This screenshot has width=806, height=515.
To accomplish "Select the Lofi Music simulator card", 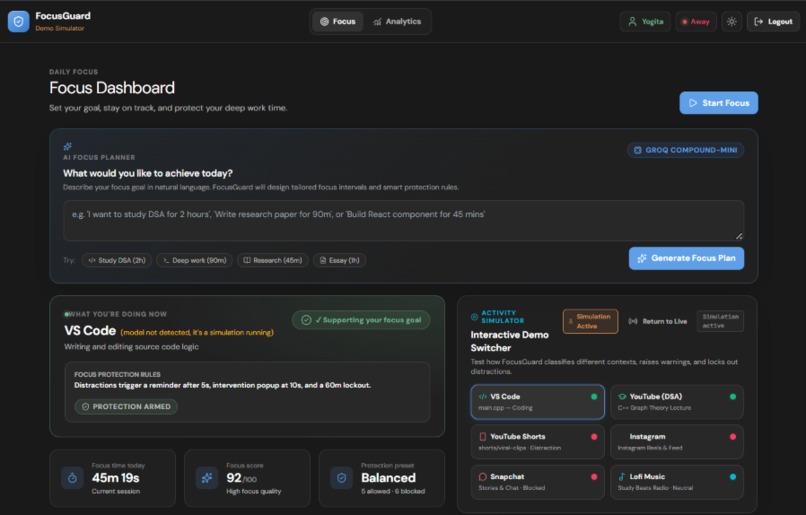I will click(x=676, y=482).
